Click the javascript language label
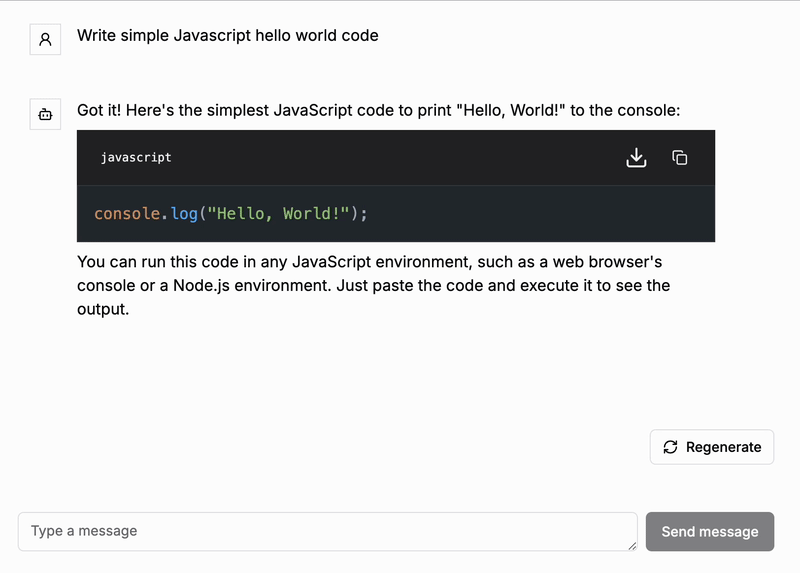 point(136,158)
